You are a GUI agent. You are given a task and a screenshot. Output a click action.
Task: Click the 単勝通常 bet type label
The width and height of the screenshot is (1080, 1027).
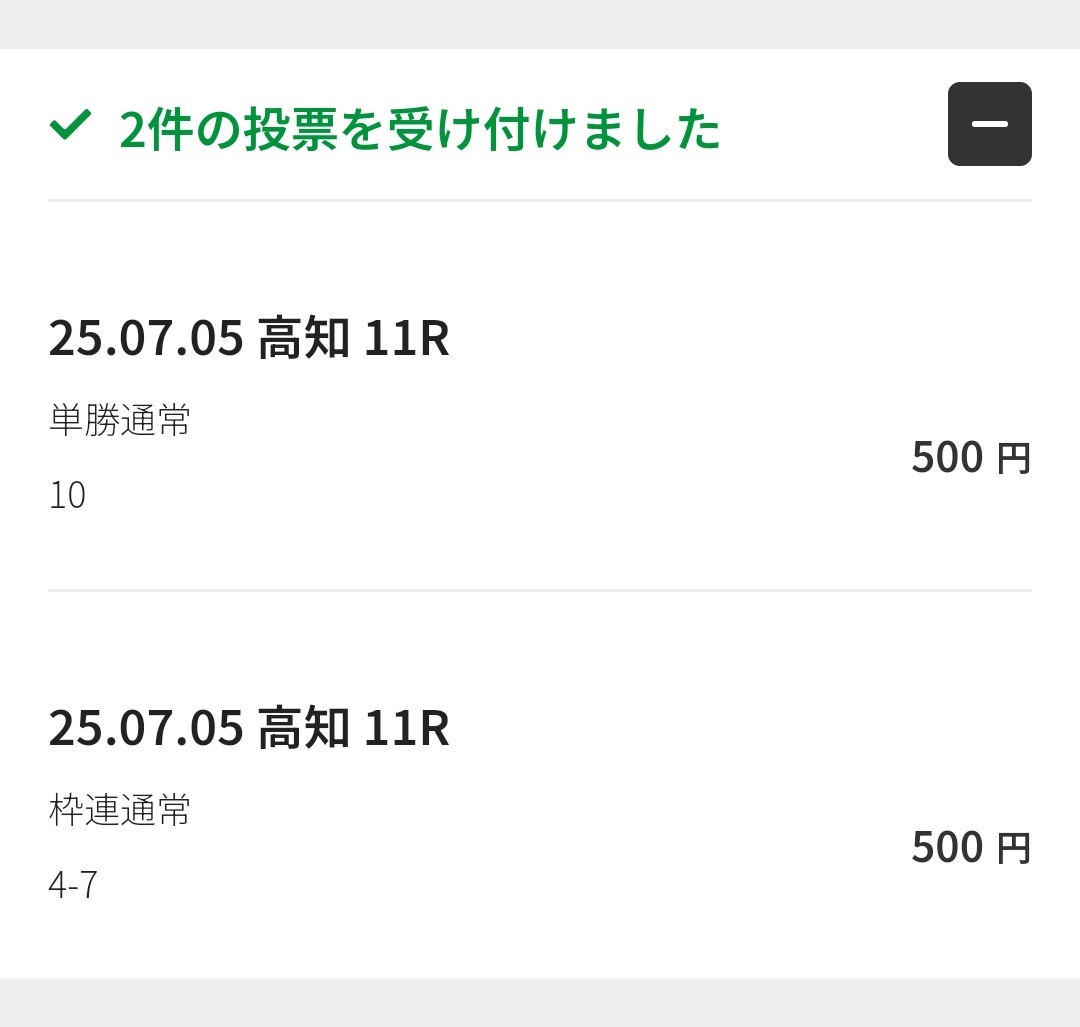pos(119,419)
